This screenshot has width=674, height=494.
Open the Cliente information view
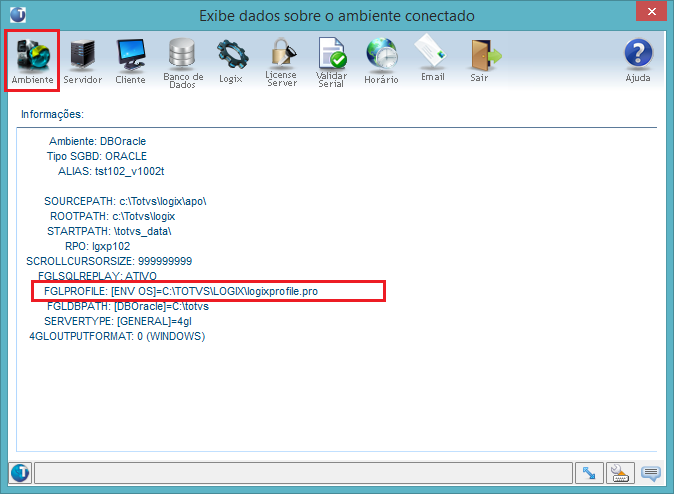click(130, 61)
